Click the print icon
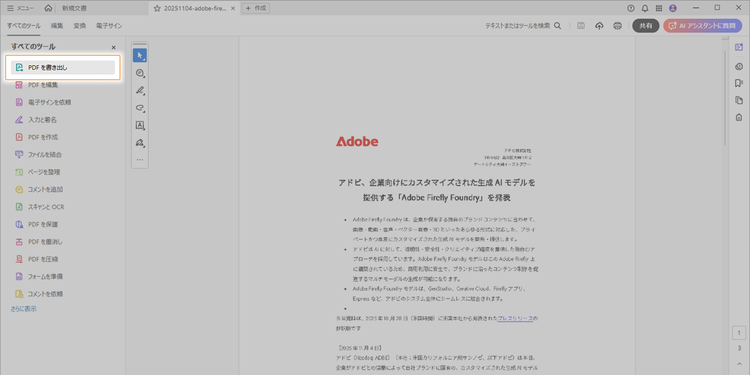The width and height of the screenshot is (750, 375). pos(618,26)
